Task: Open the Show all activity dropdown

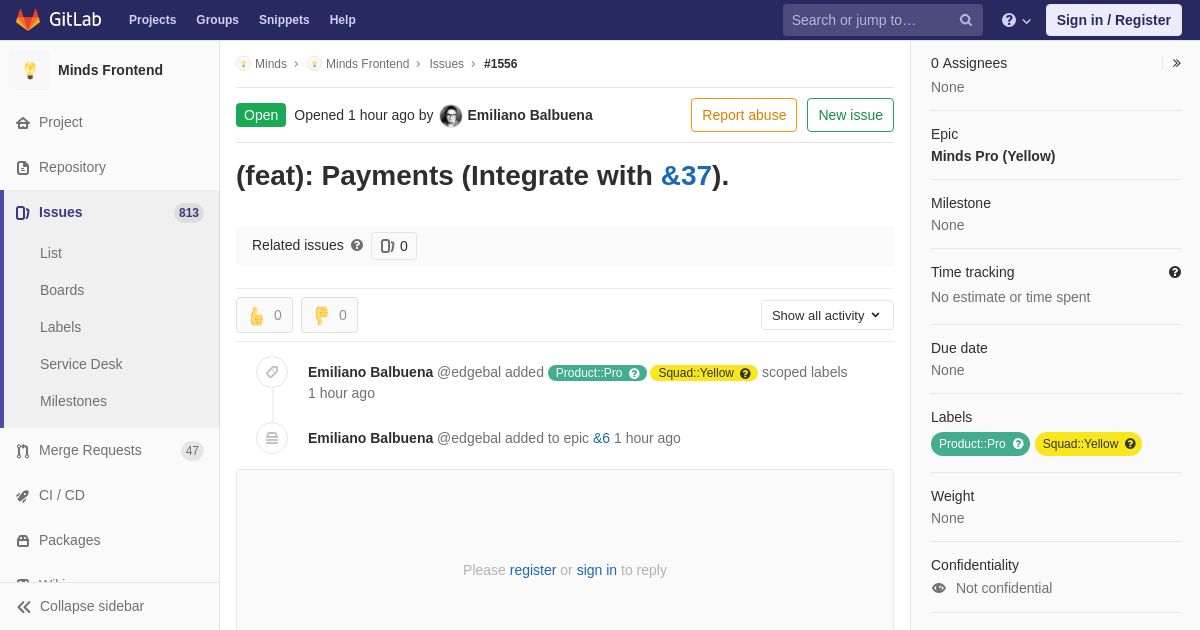Action: (x=827, y=315)
